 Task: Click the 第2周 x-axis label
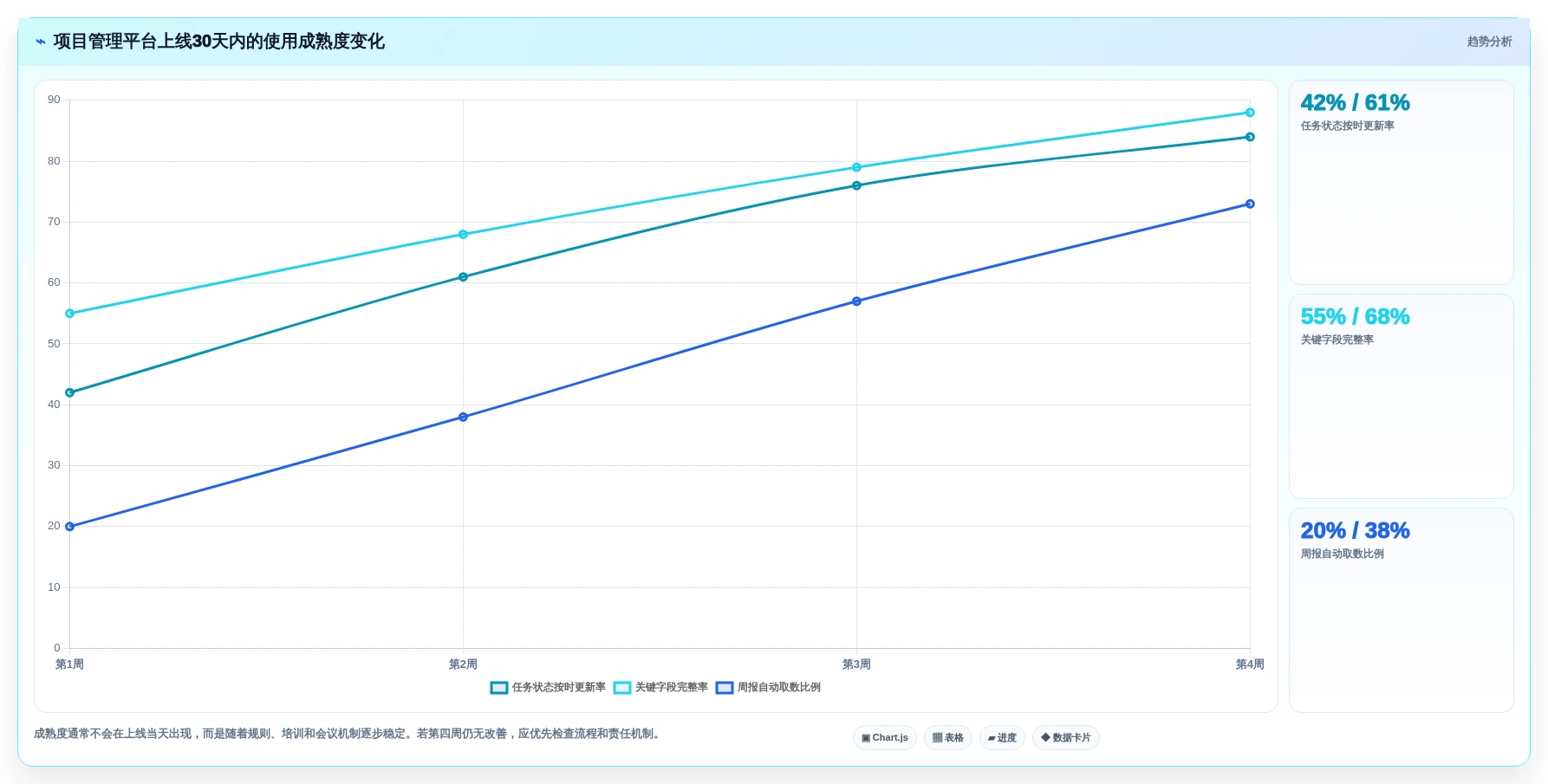(463, 664)
